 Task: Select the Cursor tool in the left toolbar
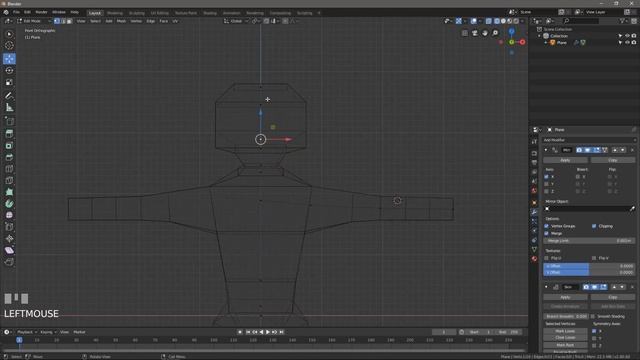[9, 46]
